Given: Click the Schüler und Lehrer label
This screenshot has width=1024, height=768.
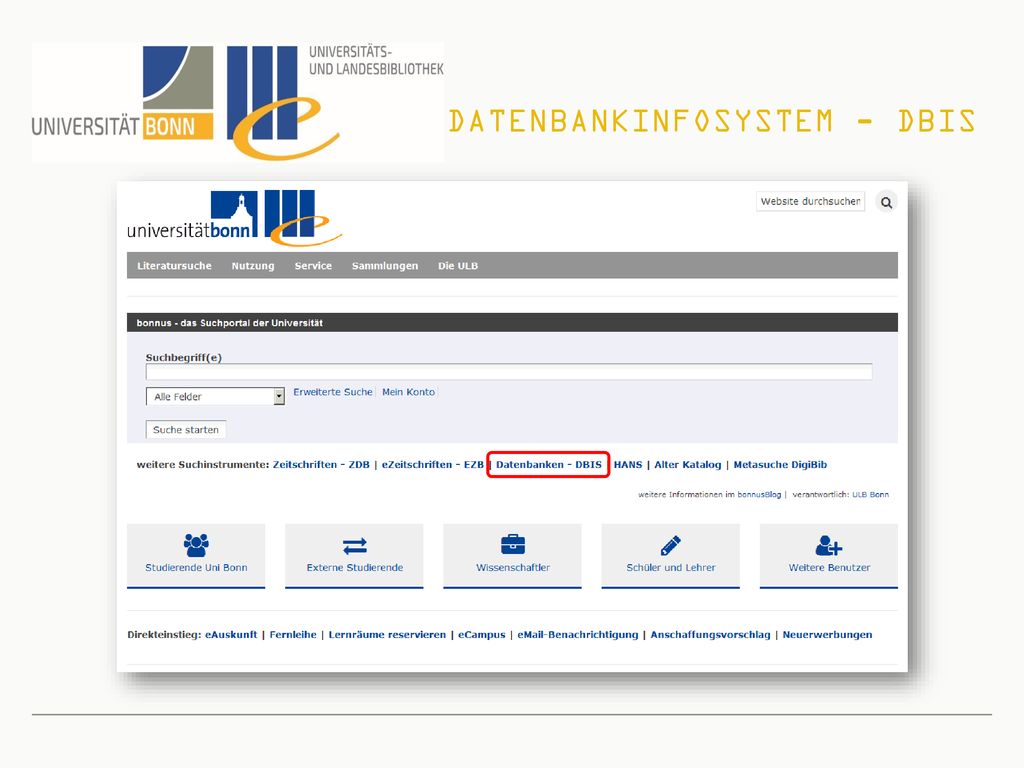Looking at the screenshot, I should pyautogui.click(x=671, y=568).
